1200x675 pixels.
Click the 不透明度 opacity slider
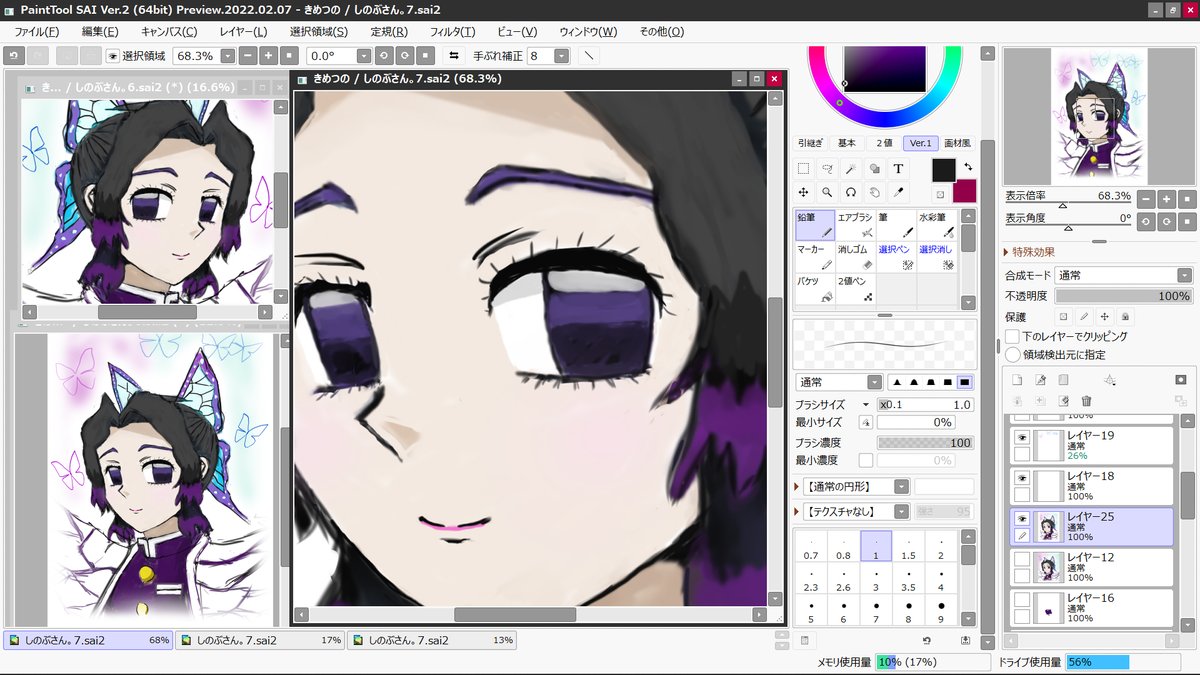point(1123,296)
